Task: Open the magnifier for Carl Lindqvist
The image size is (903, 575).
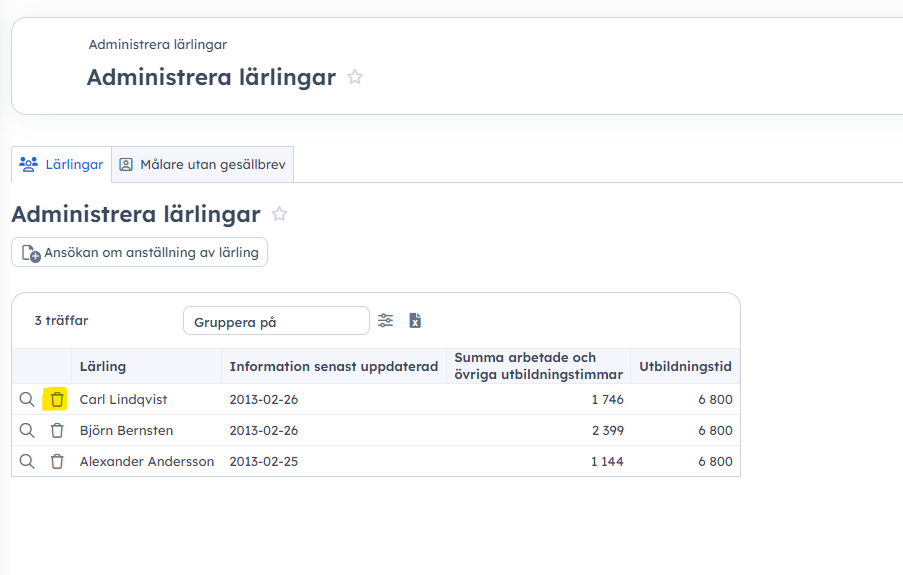Action: click(27, 400)
